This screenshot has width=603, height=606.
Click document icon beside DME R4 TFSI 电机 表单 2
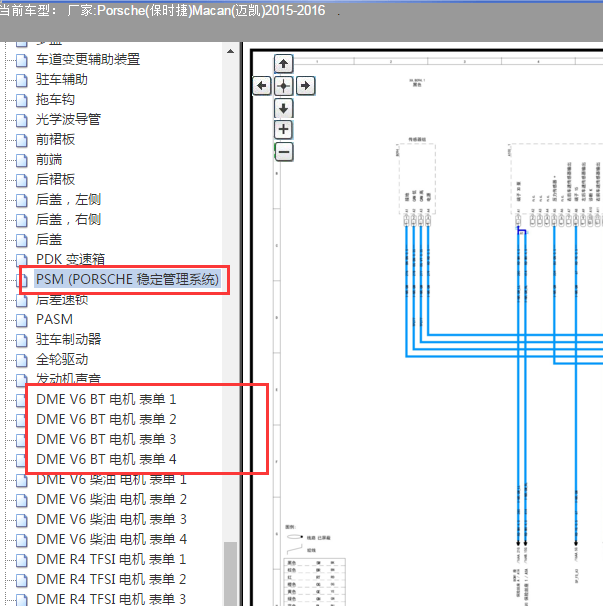tap(22, 580)
